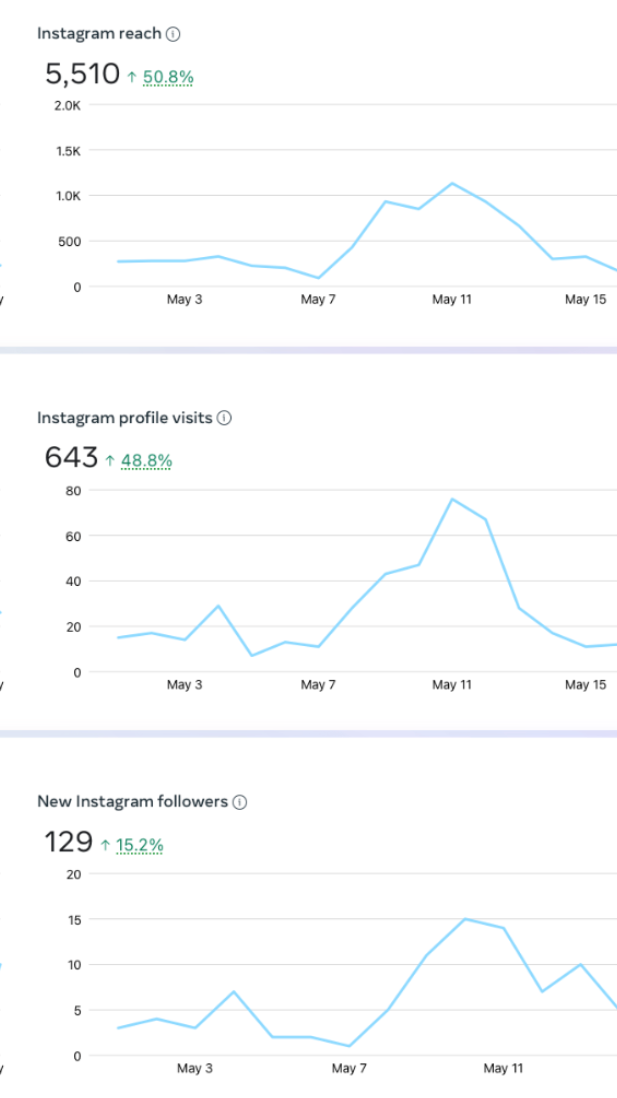The image size is (617, 1098).
Task: Click the 1.0K axis label on reach chart
Action: click(69, 196)
